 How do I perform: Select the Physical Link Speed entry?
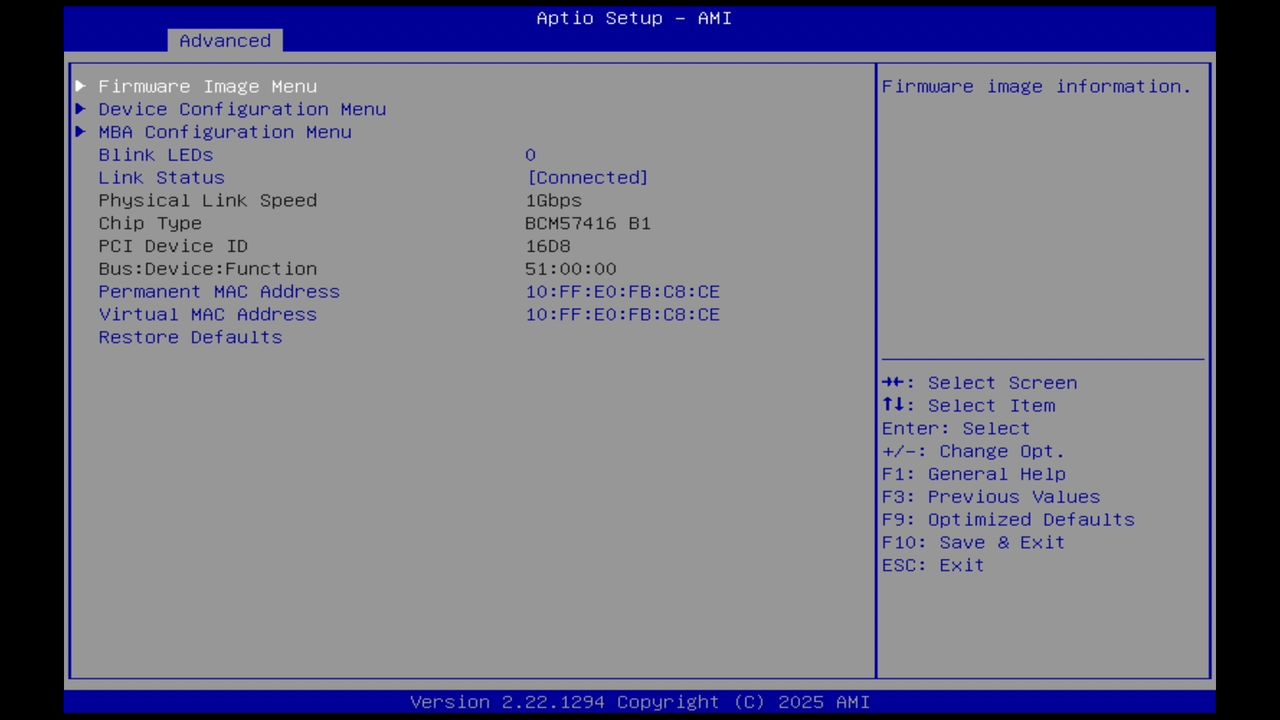(x=207, y=200)
